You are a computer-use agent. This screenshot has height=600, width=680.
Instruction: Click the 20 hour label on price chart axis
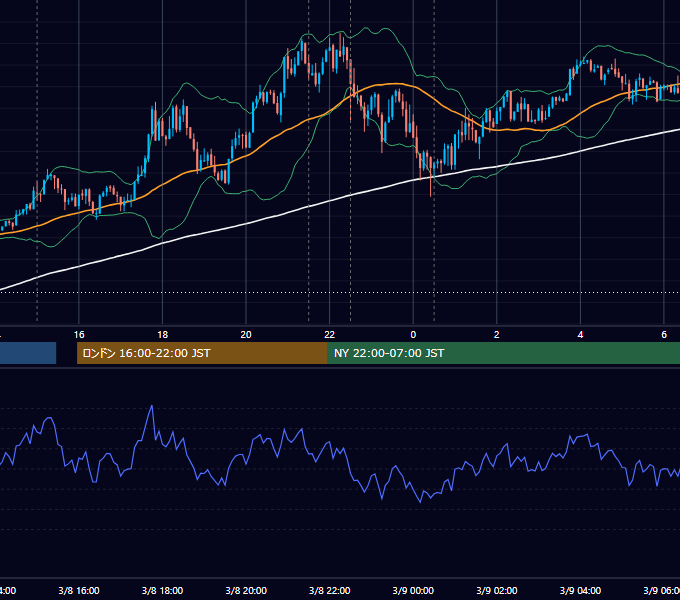tap(246, 335)
